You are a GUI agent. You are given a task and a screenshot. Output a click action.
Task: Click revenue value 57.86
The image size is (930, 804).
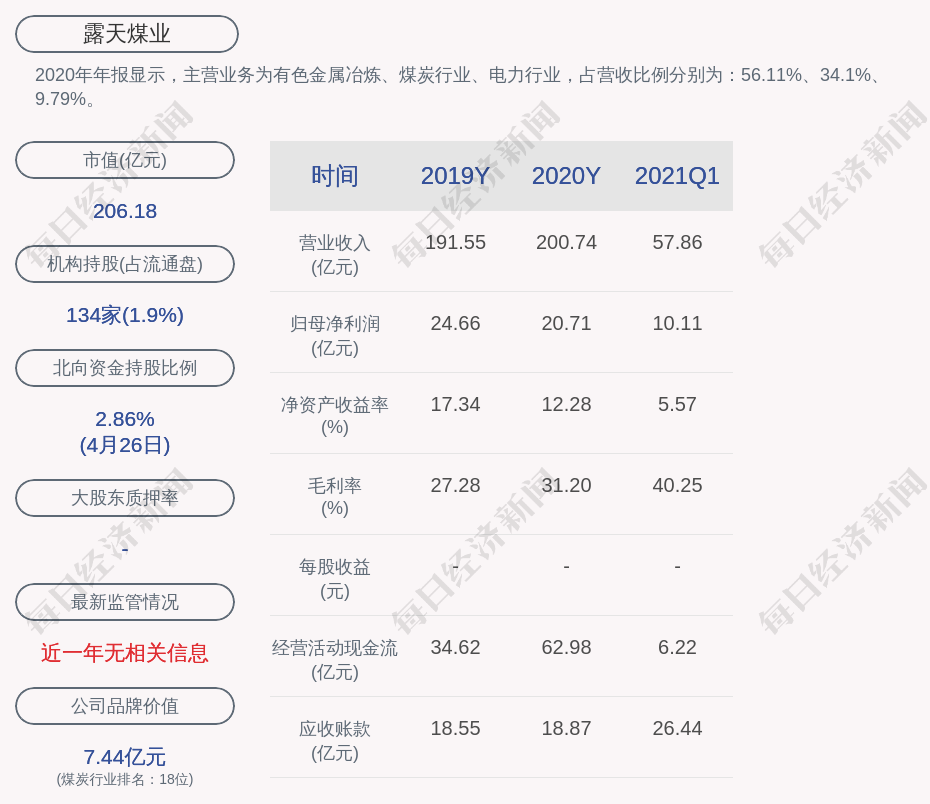(677, 243)
